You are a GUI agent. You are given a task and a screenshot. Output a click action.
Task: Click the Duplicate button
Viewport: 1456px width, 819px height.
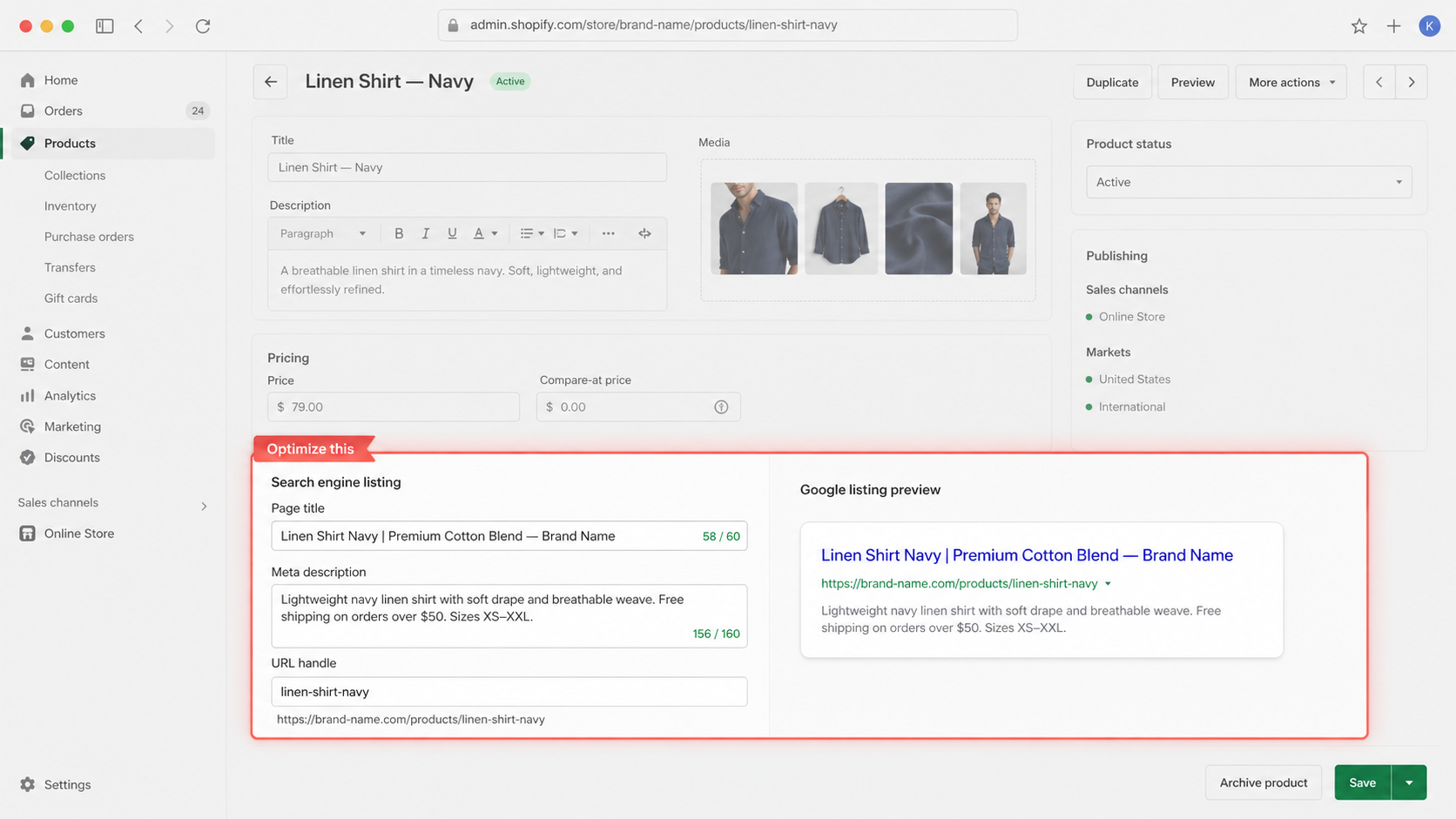point(1112,81)
